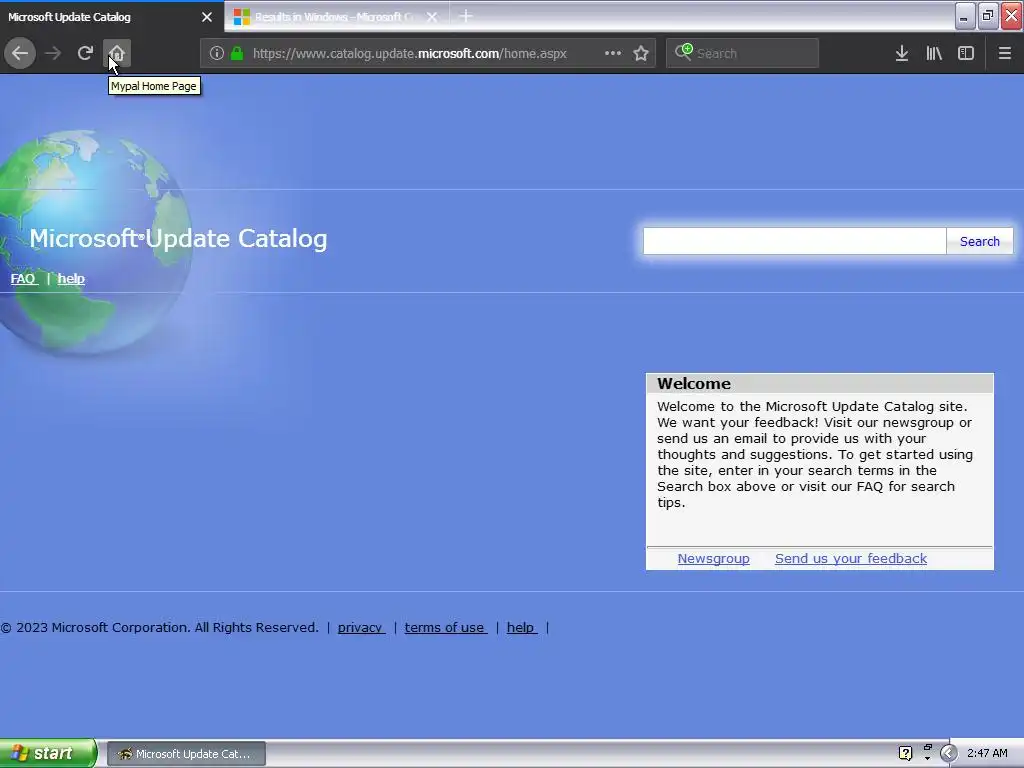
Task: Expand hidden tray icons chevron
Action: coord(949,754)
